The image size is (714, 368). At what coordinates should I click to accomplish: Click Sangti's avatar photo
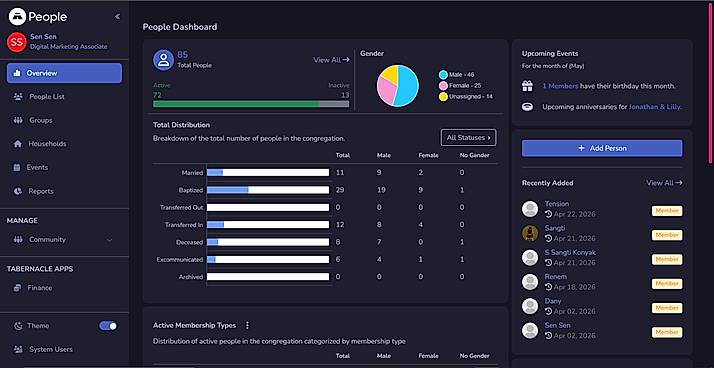530,233
